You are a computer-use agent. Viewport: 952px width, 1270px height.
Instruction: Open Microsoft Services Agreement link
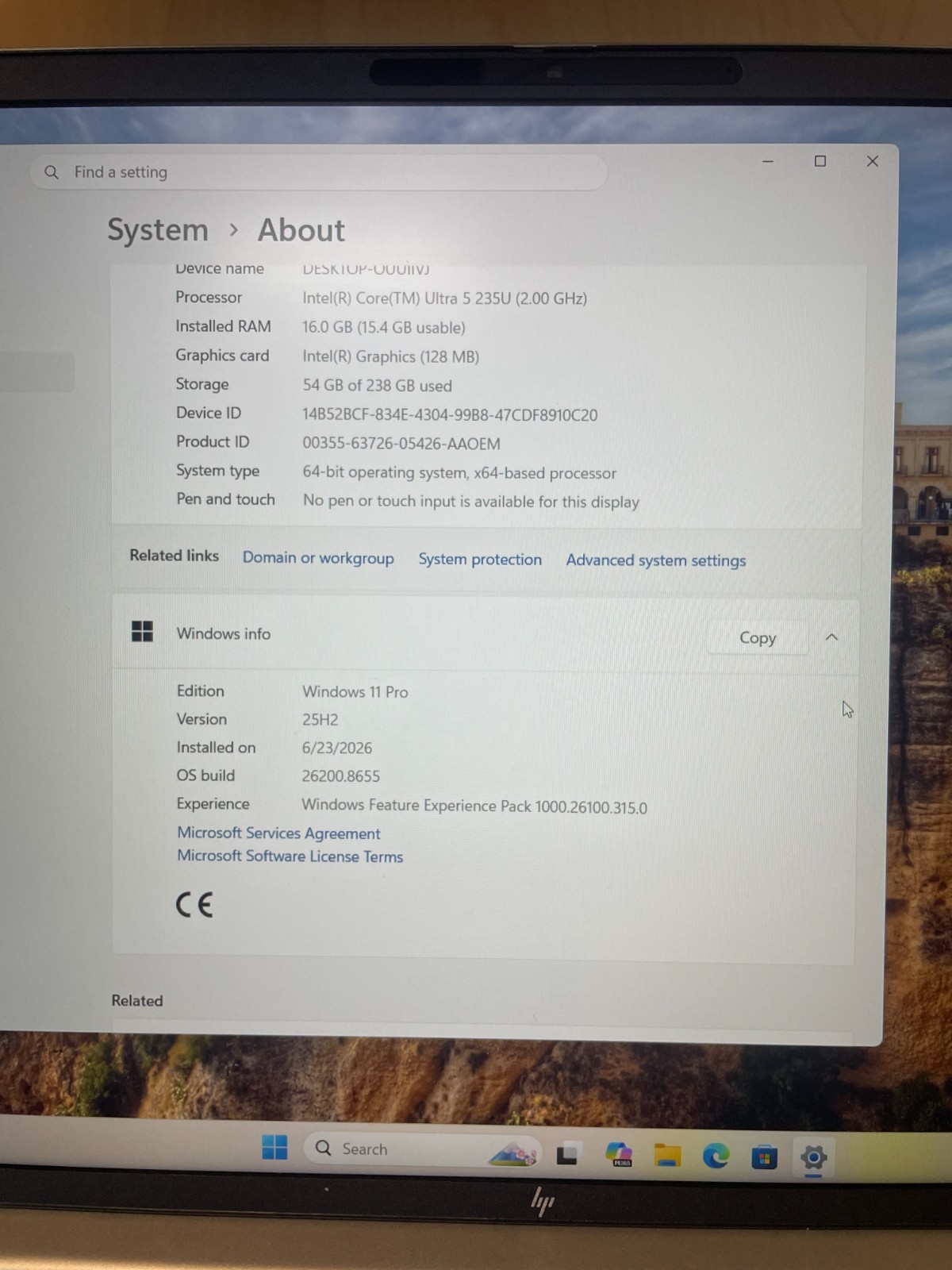(x=278, y=833)
